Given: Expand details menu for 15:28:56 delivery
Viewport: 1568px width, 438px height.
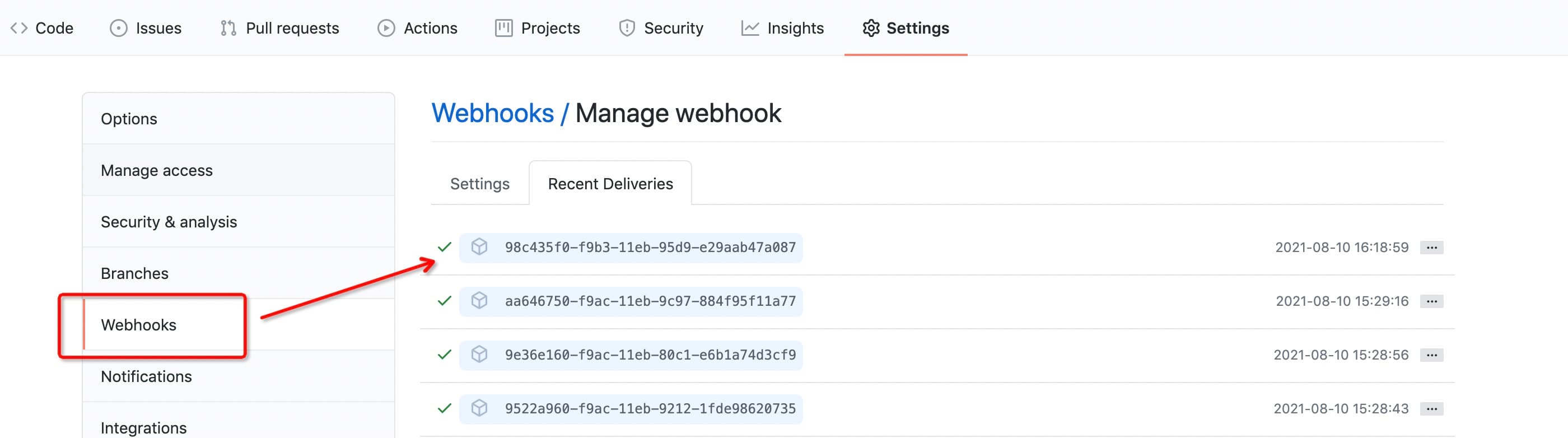Looking at the screenshot, I should point(1432,355).
